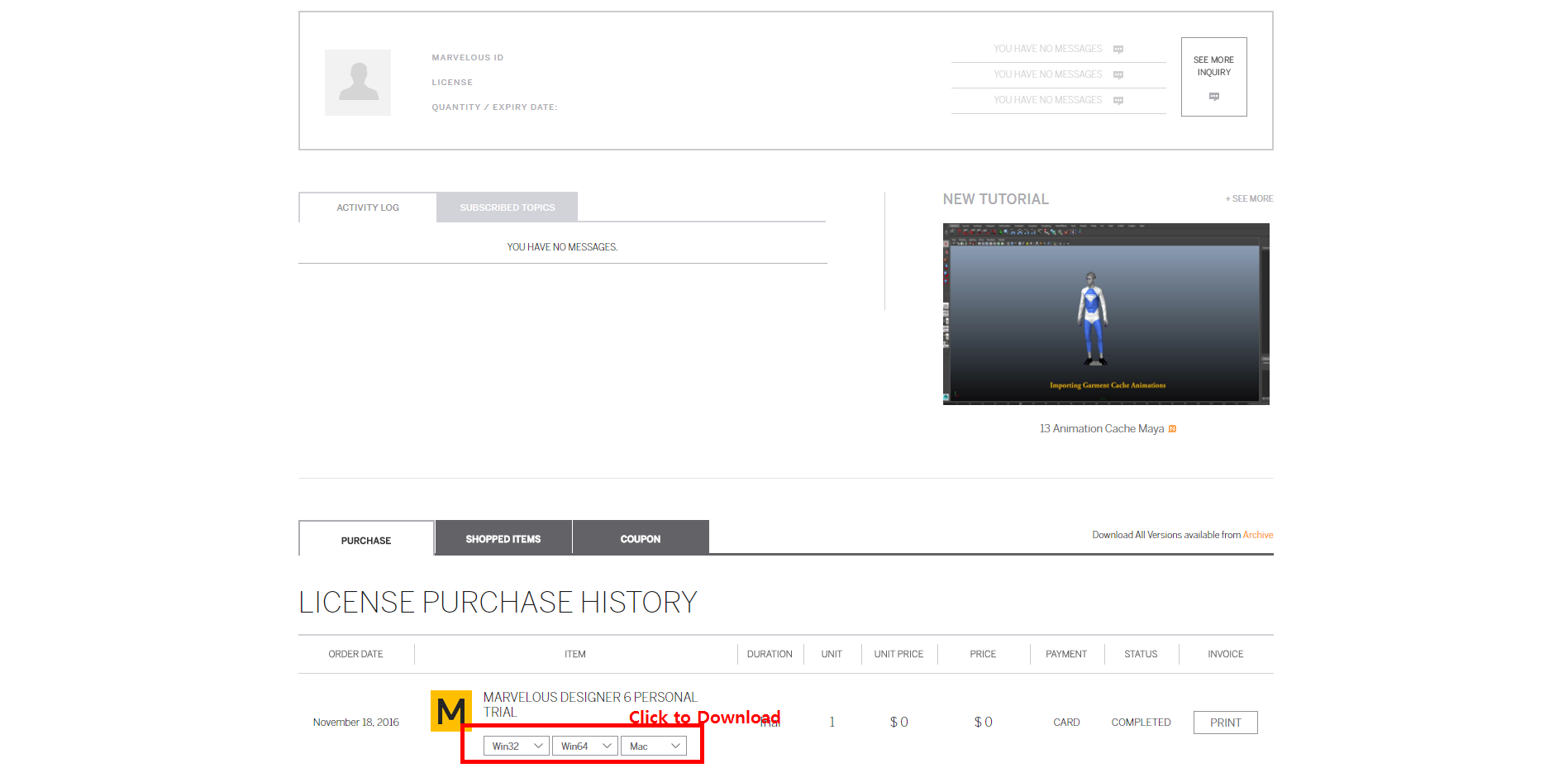This screenshot has width=1568, height=768.
Task: Click the 'DURATION' column header
Action: pos(770,654)
